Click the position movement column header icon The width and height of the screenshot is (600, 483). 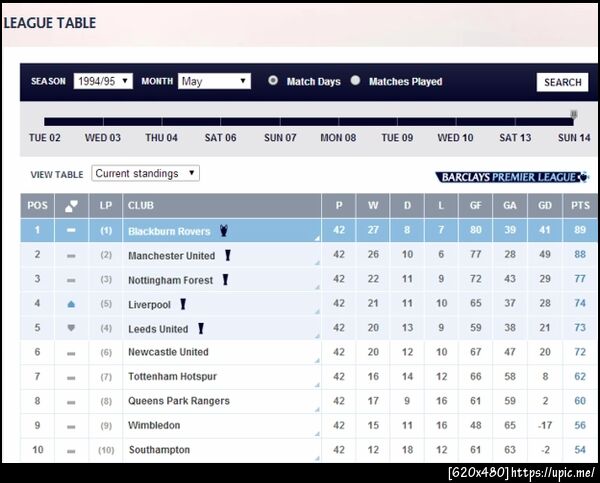tap(71, 206)
